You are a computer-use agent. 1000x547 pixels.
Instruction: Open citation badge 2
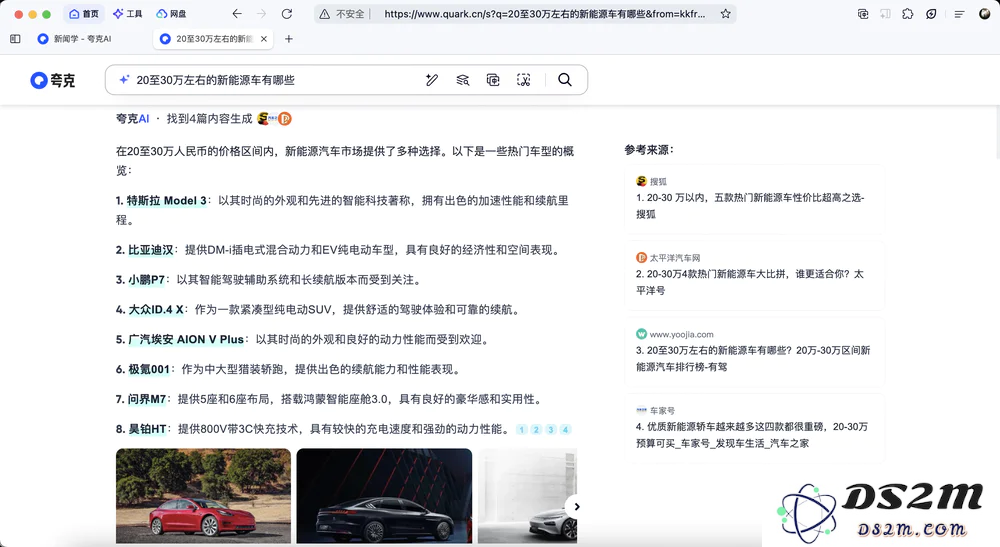click(x=536, y=430)
